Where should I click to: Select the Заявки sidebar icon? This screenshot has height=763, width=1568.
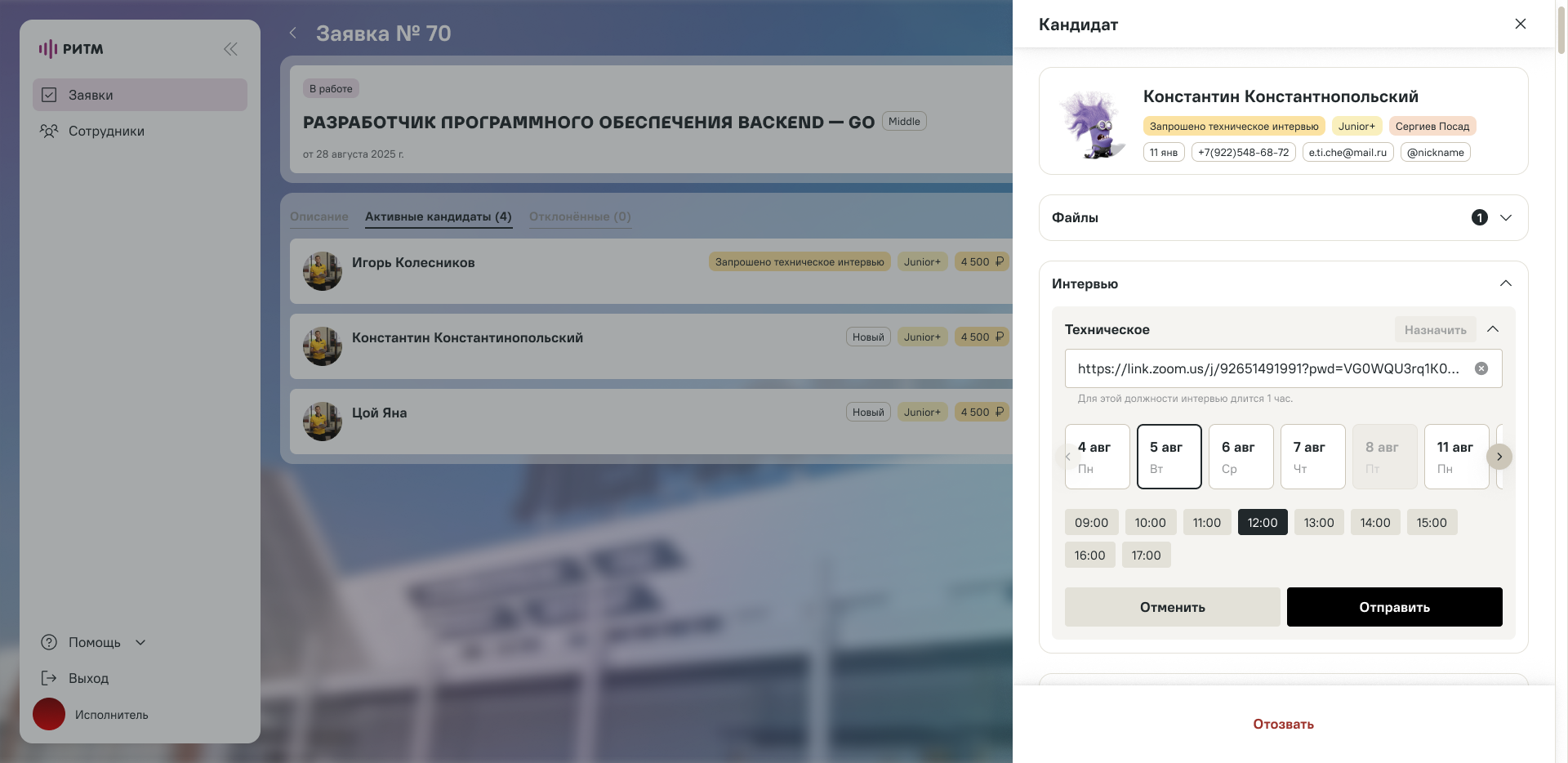click(49, 95)
